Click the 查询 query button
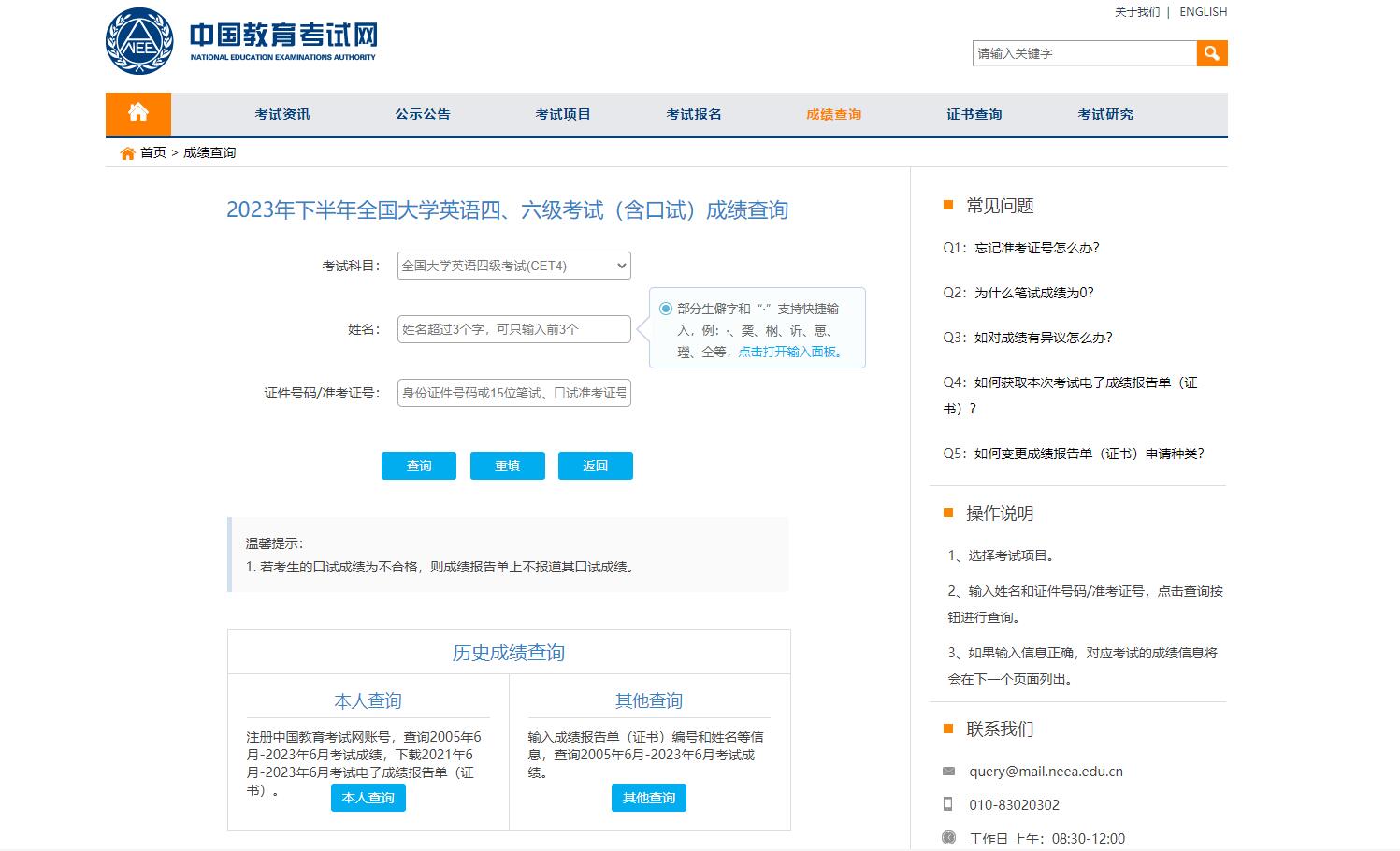The image size is (1400, 851). (x=418, y=465)
